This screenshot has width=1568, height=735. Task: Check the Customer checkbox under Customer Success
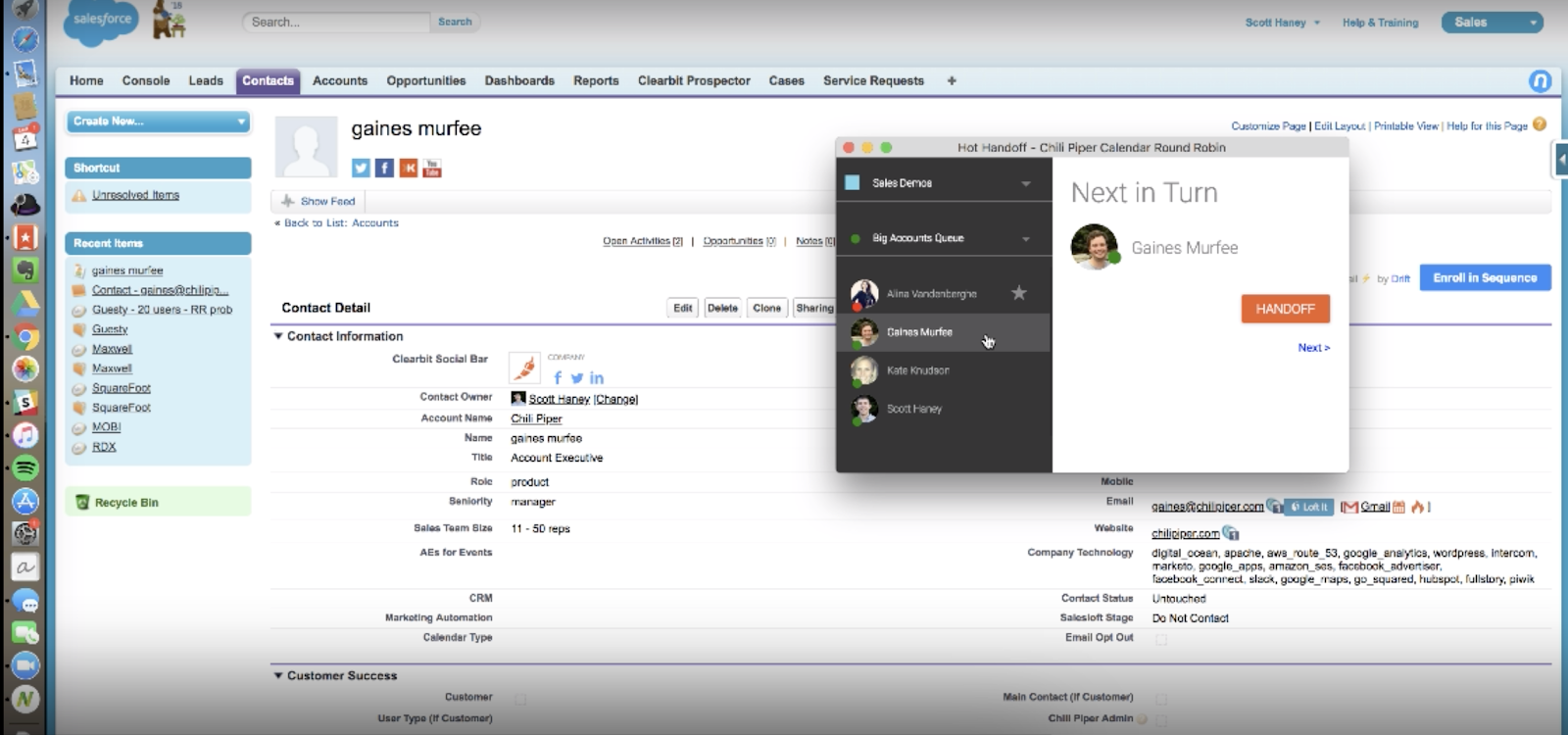(x=520, y=699)
